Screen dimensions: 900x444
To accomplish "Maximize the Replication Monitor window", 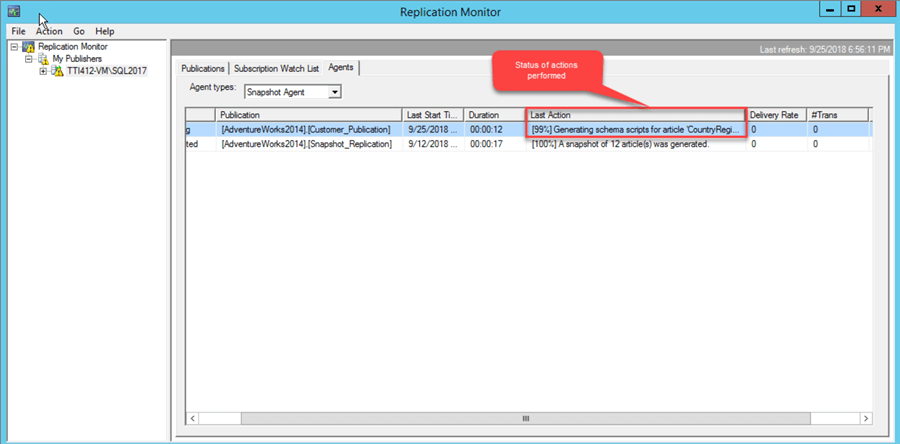I will click(851, 9).
